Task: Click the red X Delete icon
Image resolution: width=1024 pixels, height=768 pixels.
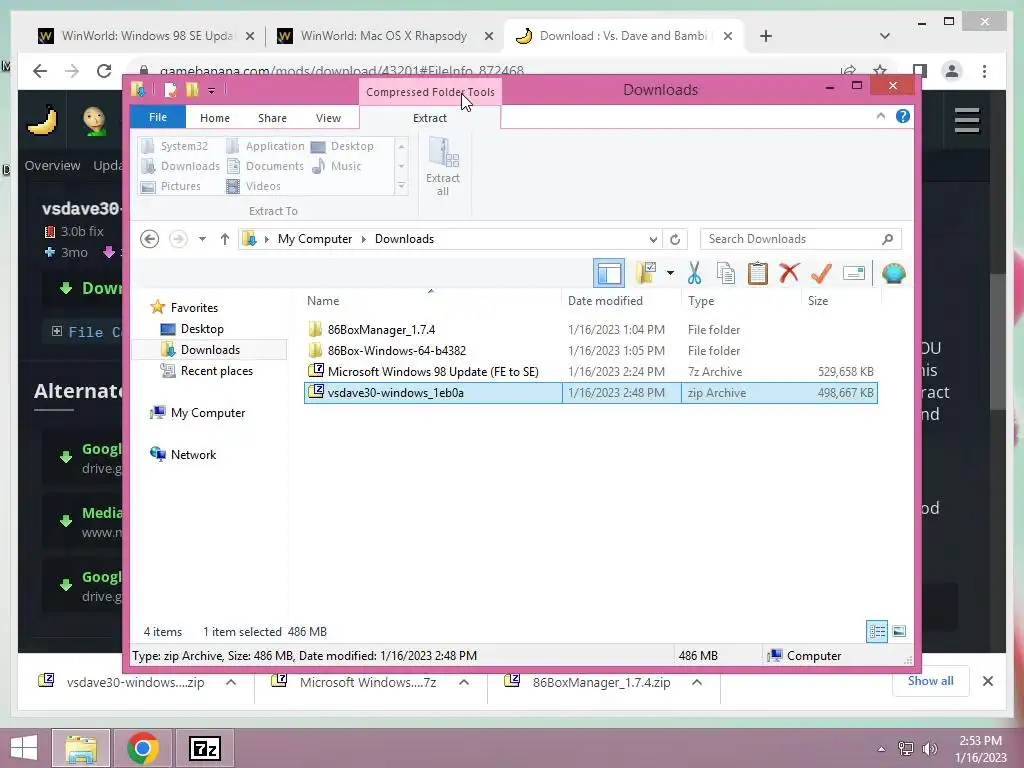Action: click(789, 272)
